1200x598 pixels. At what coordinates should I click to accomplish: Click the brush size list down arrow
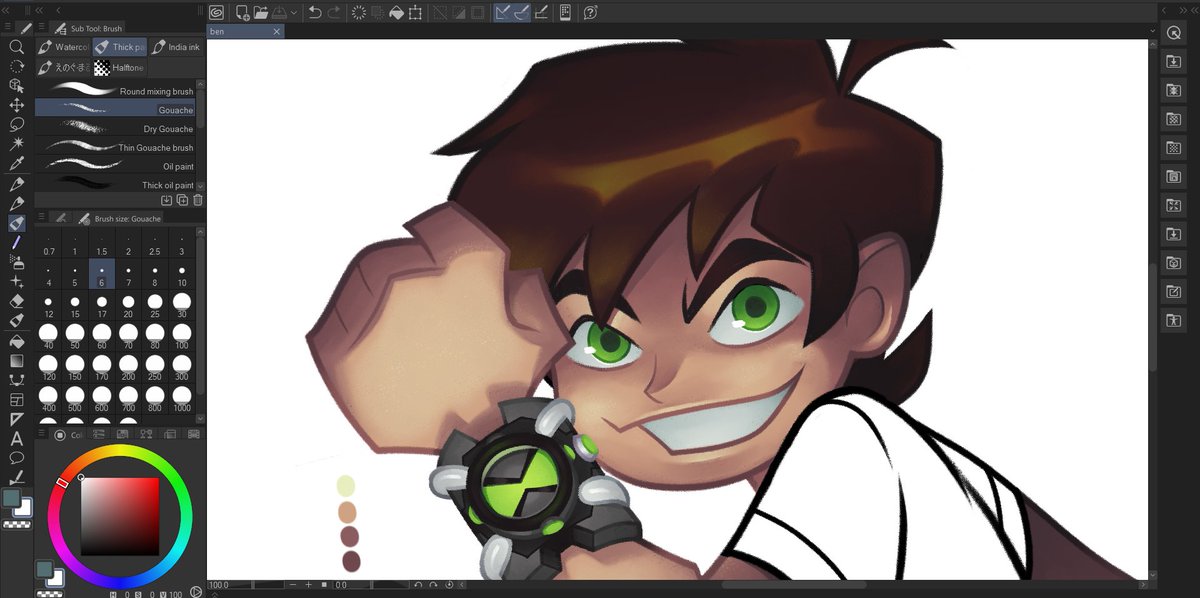(x=201, y=417)
